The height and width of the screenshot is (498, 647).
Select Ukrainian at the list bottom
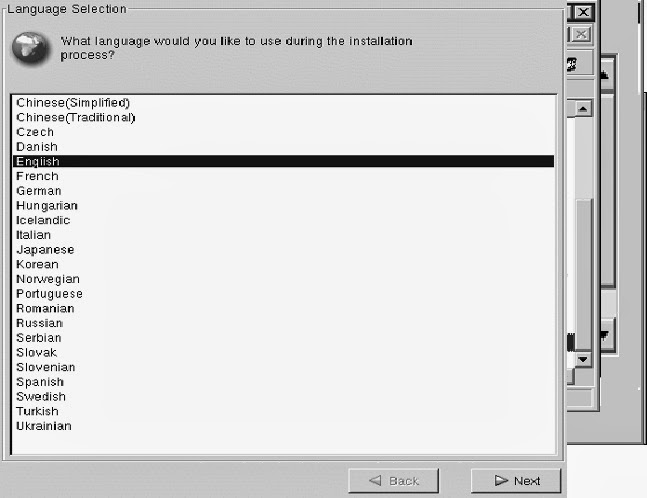click(283, 426)
